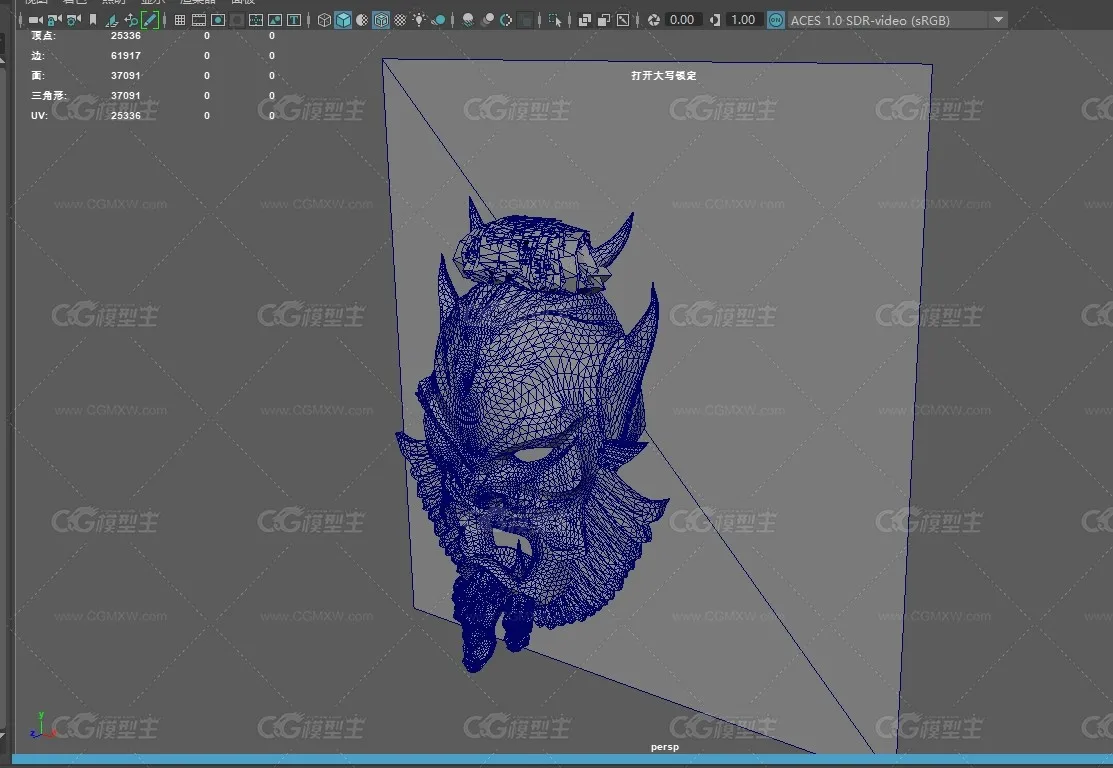Open Camera Attributes icon
Image resolution: width=1113 pixels, height=768 pixels.
[74, 20]
